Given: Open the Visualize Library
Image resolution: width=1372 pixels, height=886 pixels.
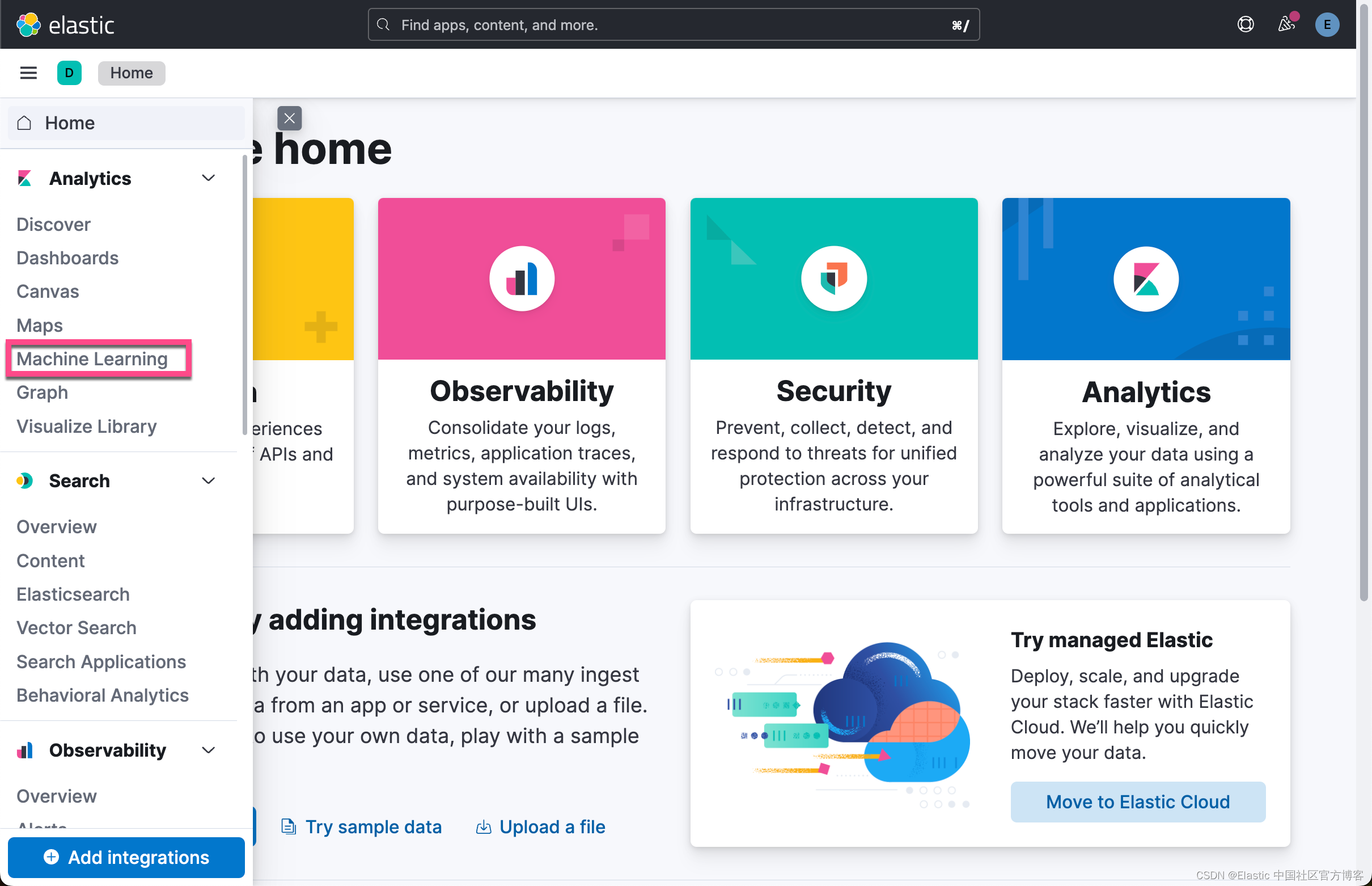Looking at the screenshot, I should click(x=86, y=426).
